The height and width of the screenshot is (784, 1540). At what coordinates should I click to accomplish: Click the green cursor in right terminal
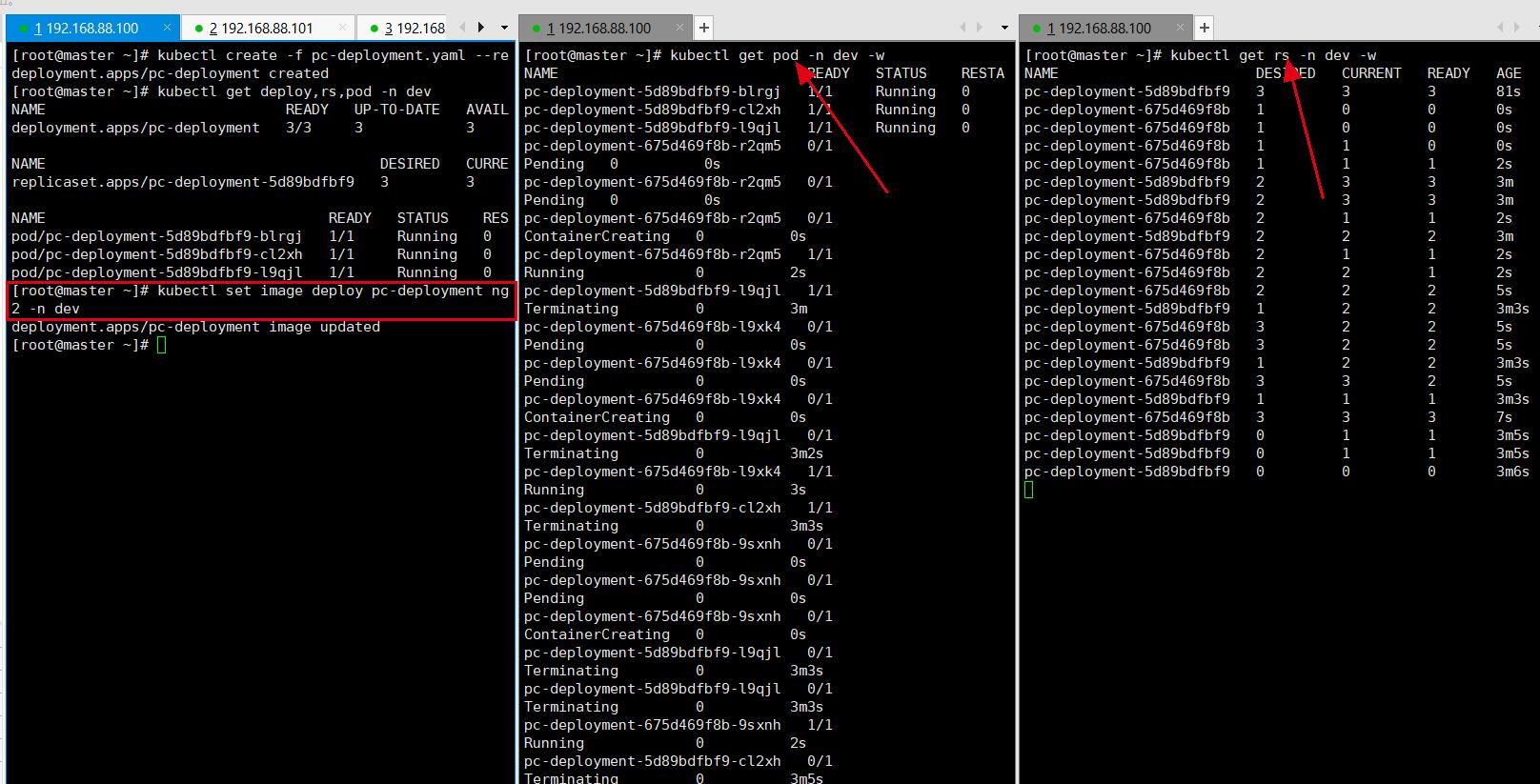point(1029,490)
